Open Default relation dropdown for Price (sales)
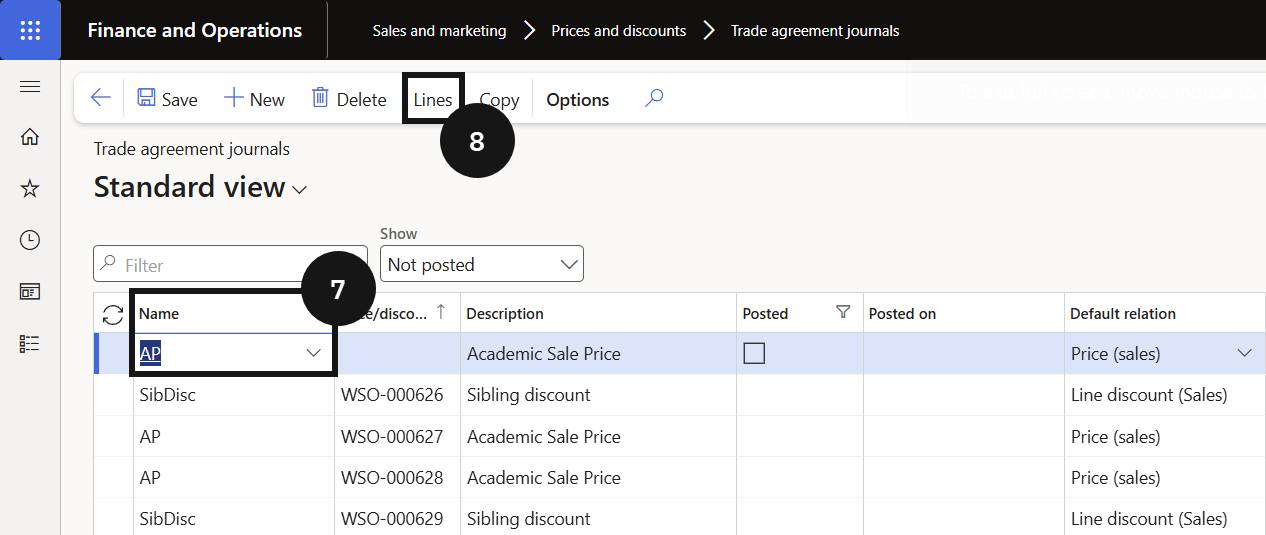Screen dimensions: 1266x535 click(x=1245, y=353)
